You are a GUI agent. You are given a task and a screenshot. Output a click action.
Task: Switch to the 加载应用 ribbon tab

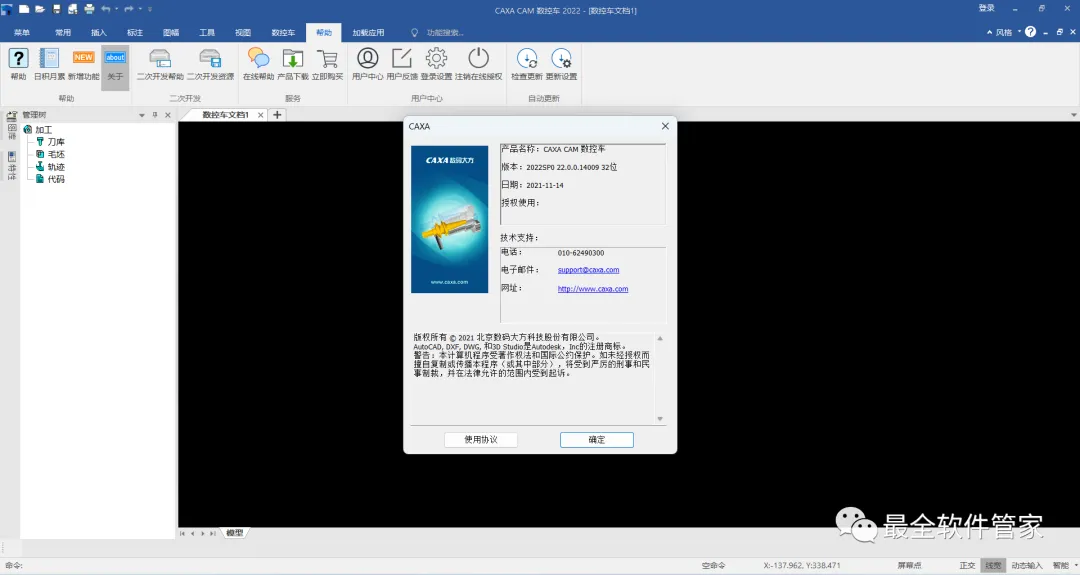point(368,32)
